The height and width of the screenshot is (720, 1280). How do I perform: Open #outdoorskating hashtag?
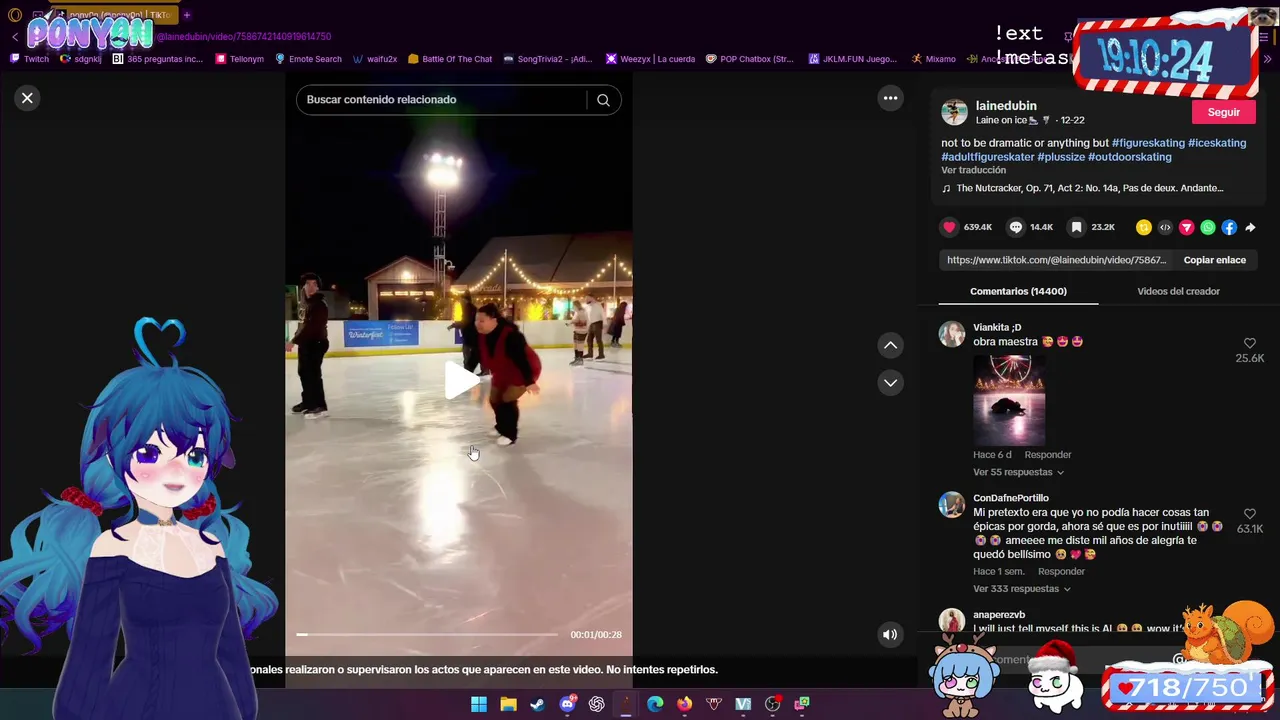(1130, 157)
